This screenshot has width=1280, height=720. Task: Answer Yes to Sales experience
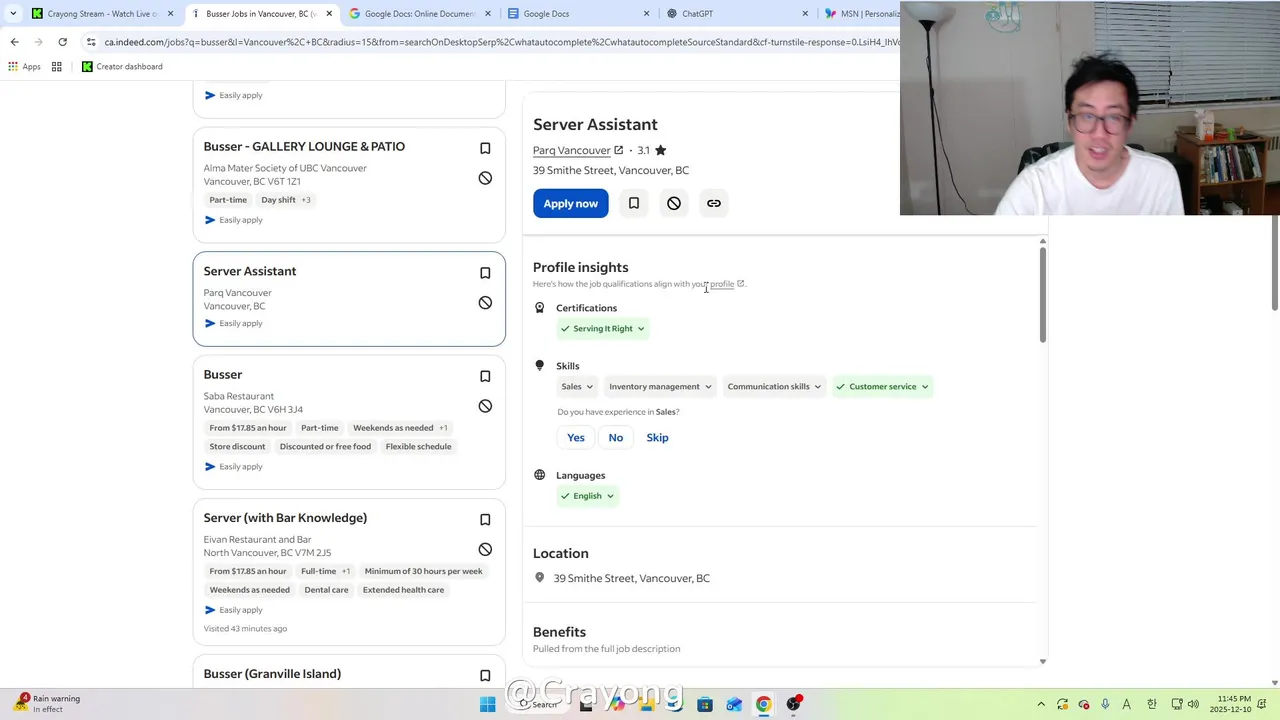click(576, 437)
